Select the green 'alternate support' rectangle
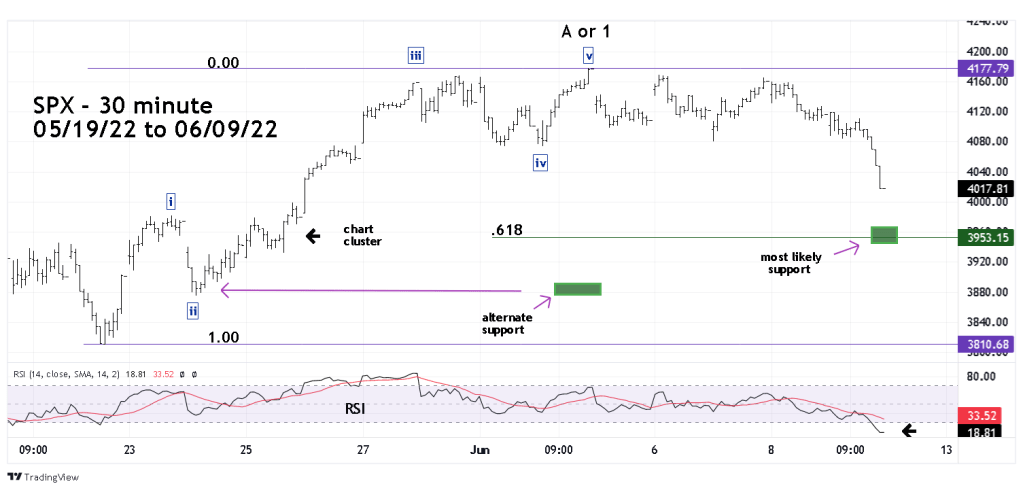This screenshot has width=1023, height=490. (x=577, y=289)
